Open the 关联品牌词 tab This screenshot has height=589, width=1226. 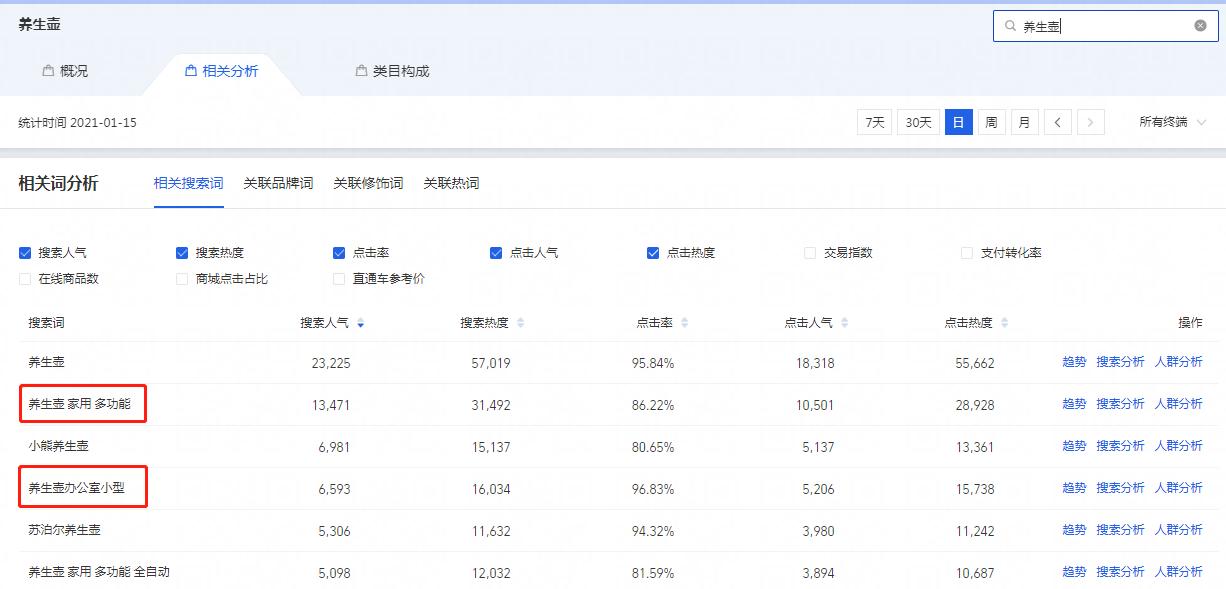coord(278,183)
